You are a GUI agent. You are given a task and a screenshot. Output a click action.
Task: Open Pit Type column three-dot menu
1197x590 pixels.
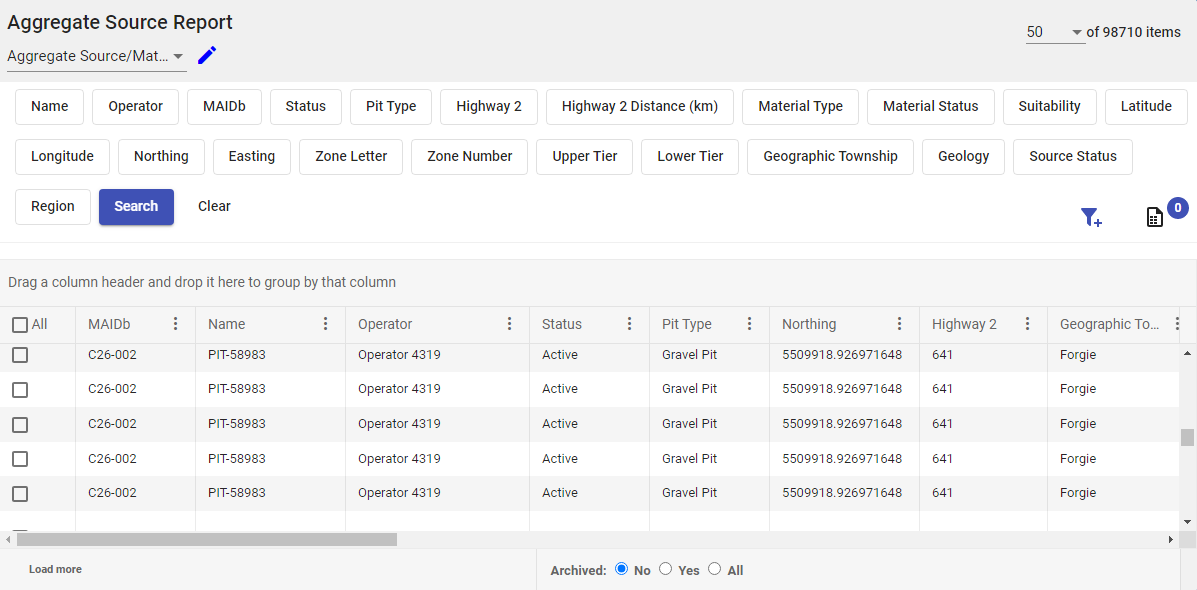pos(749,324)
